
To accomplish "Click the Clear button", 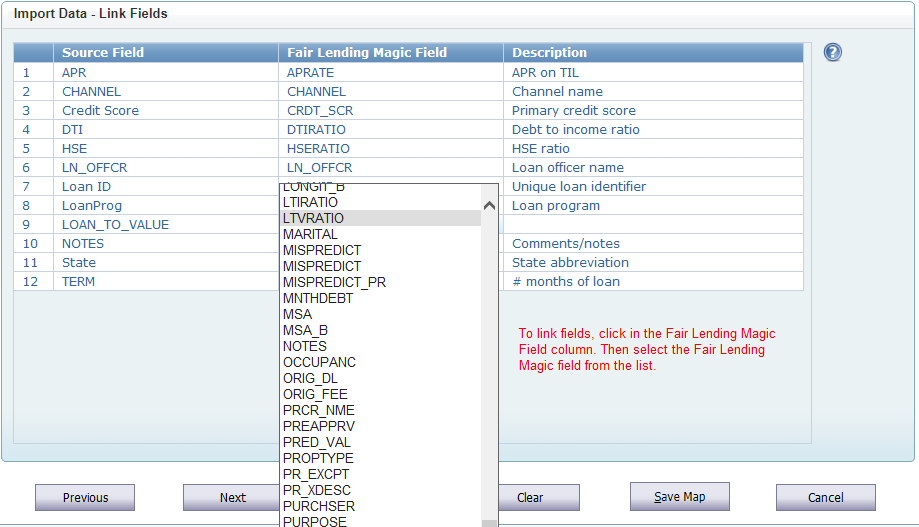I will click(539, 497).
